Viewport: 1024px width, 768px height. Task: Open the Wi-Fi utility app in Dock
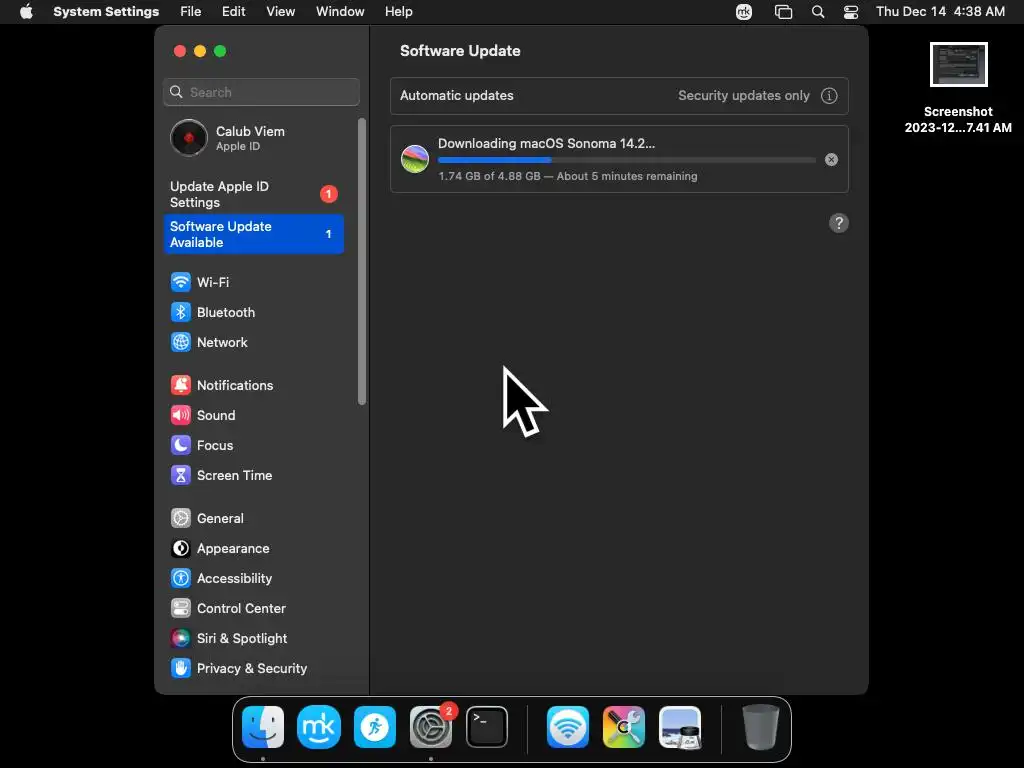[568, 727]
